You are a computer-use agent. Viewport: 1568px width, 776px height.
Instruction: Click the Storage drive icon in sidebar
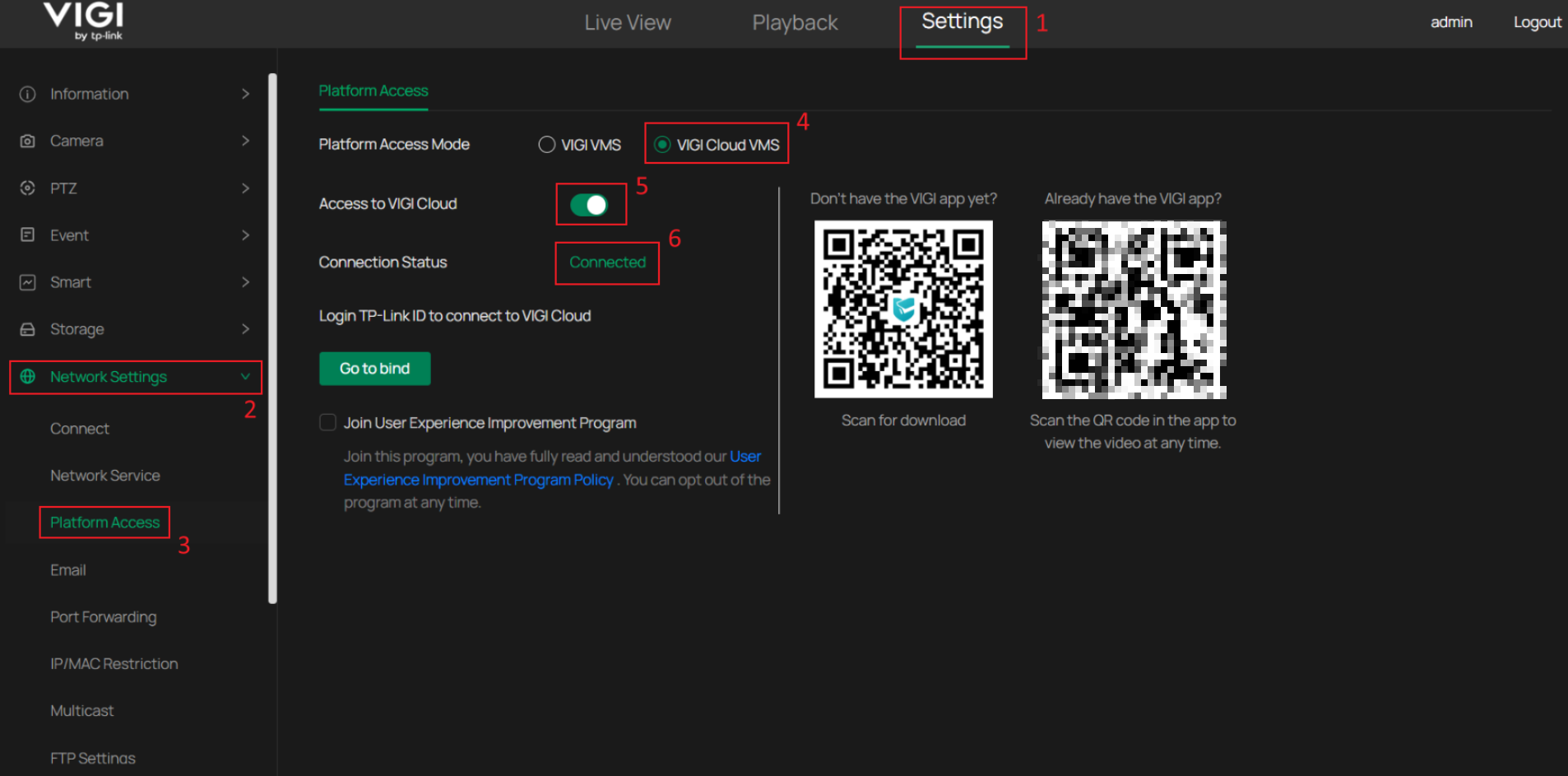[27, 329]
